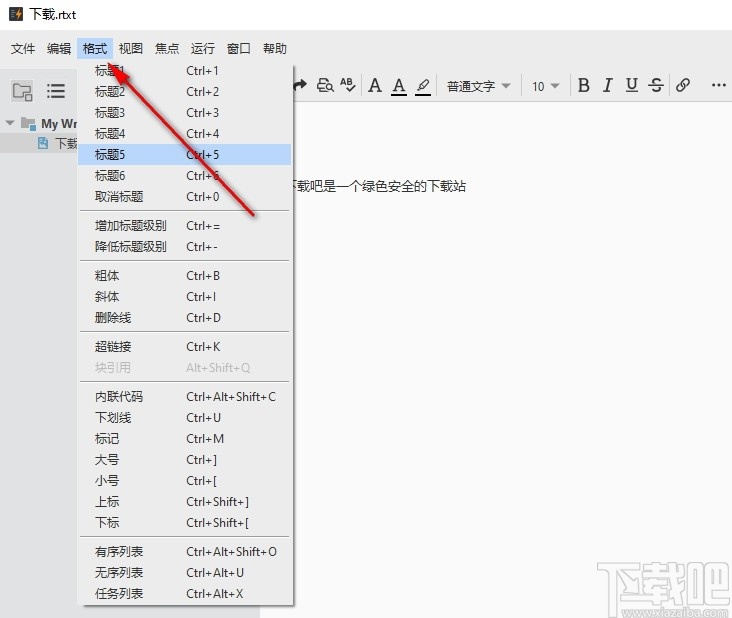Select 大号 menu entry
This screenshot has height=618, width=732.
coord(185,459)
